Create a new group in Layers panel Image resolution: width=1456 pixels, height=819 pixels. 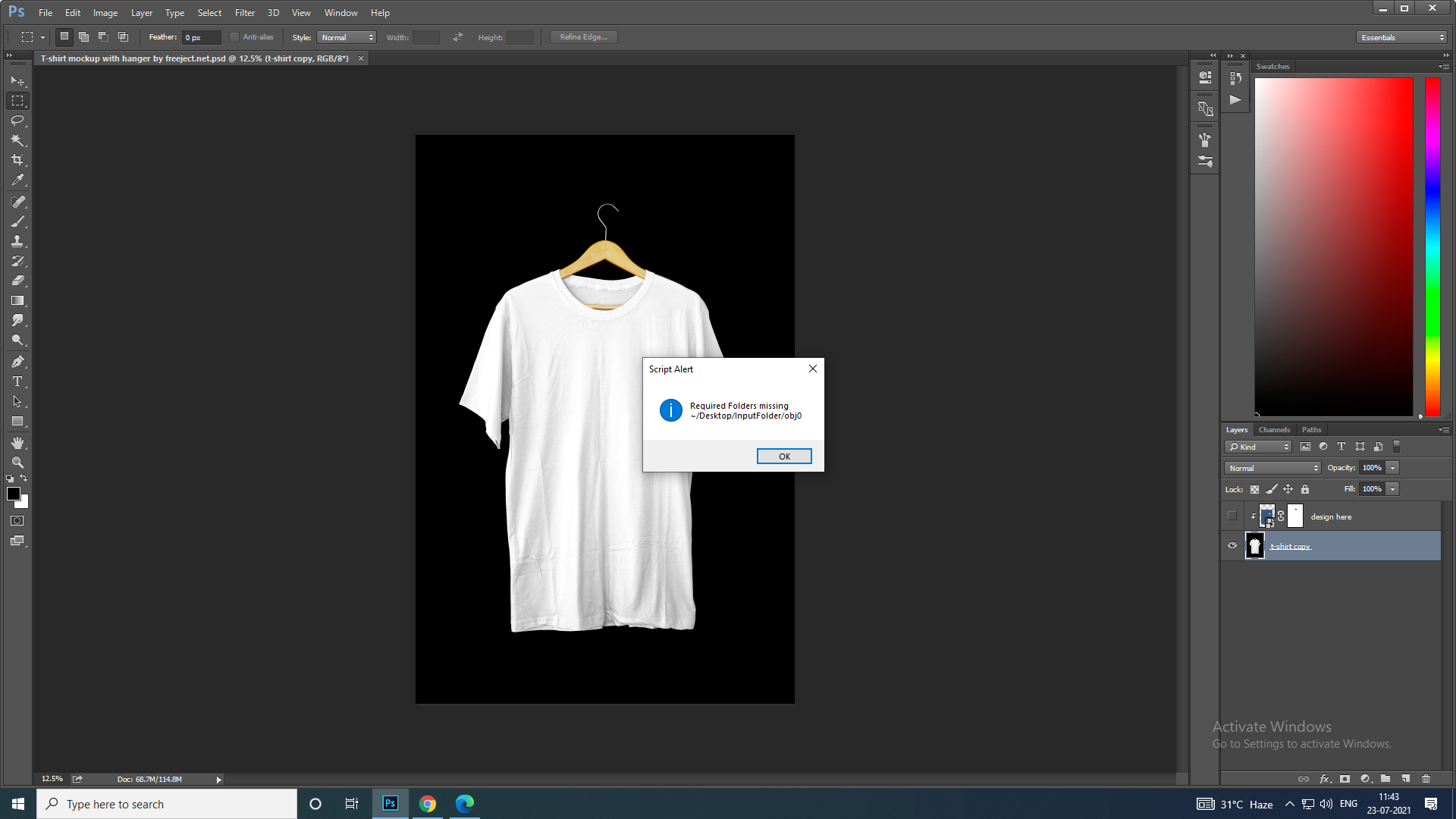click(x=1385, y=779)
